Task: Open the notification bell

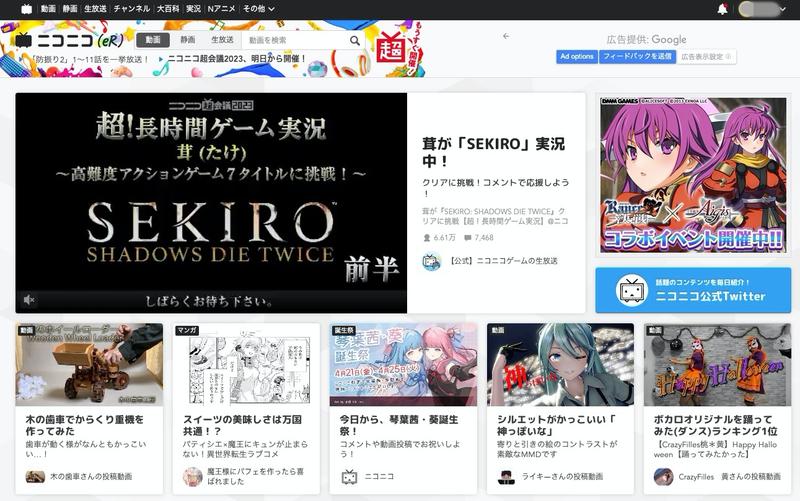Action: point(722,9)
